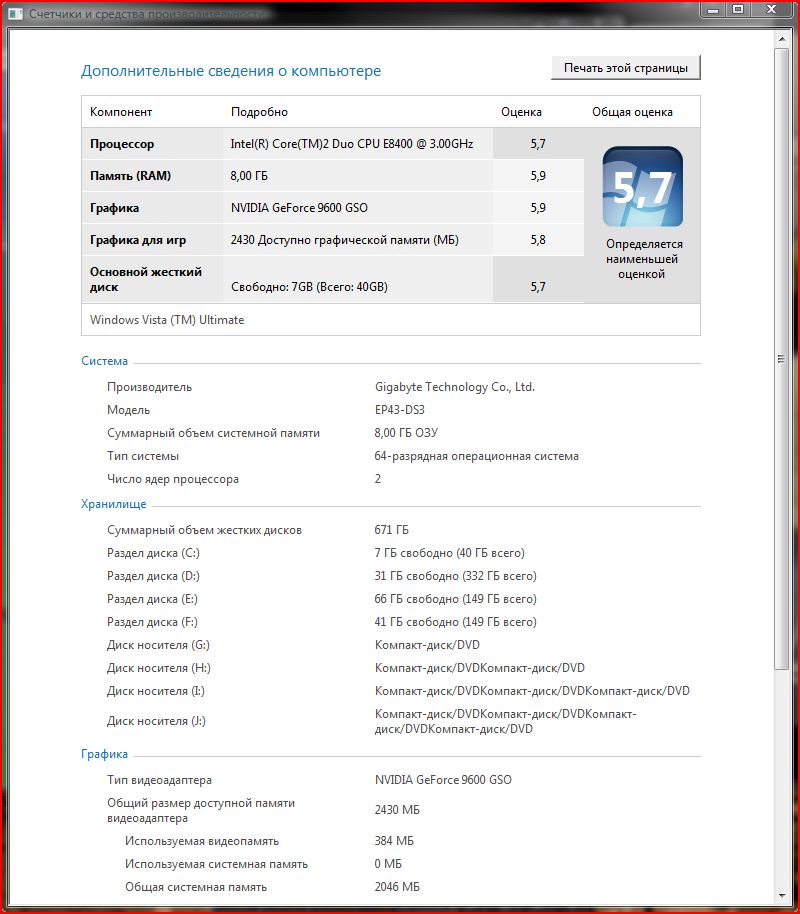Click the 'Оценка' column header
The height and width of the screenshot is (914, 800).
pos(521,112)
